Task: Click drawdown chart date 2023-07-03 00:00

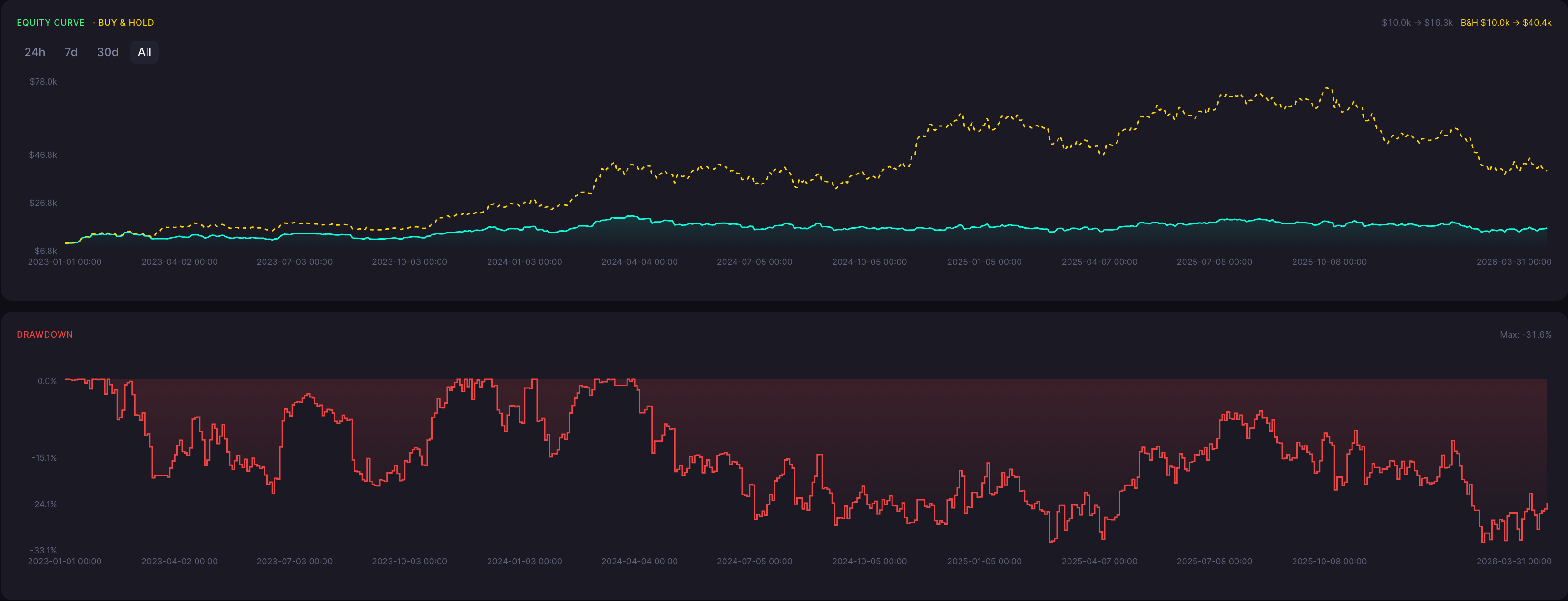Action: point(294,562)
